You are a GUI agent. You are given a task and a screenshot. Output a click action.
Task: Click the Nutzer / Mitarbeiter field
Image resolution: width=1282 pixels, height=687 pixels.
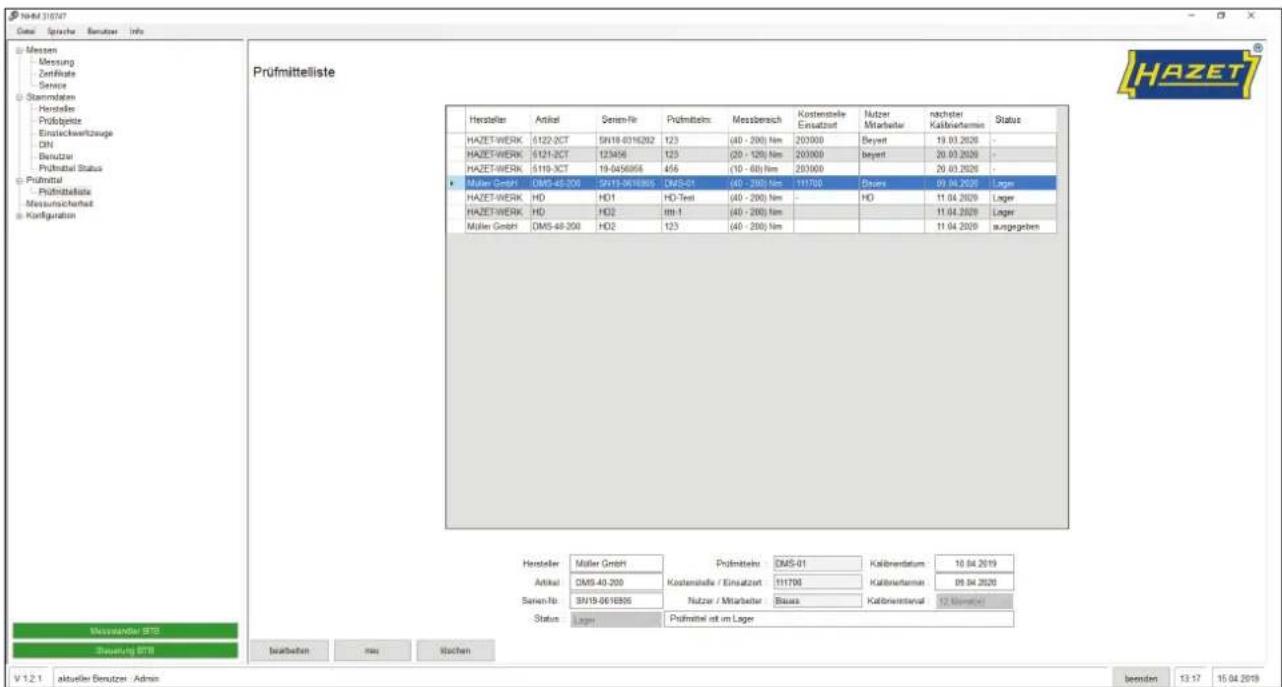click(x=817, y=601)
